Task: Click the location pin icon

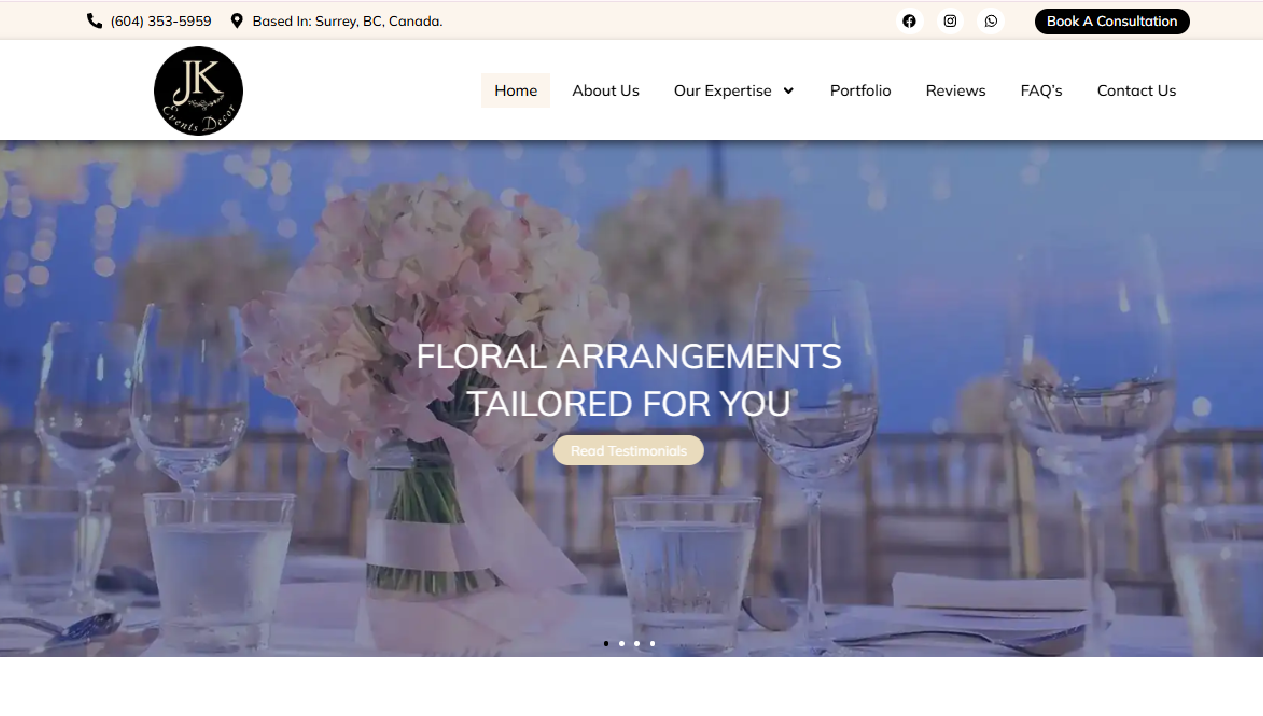Action: pyautogui.click(x=237, y=21)
